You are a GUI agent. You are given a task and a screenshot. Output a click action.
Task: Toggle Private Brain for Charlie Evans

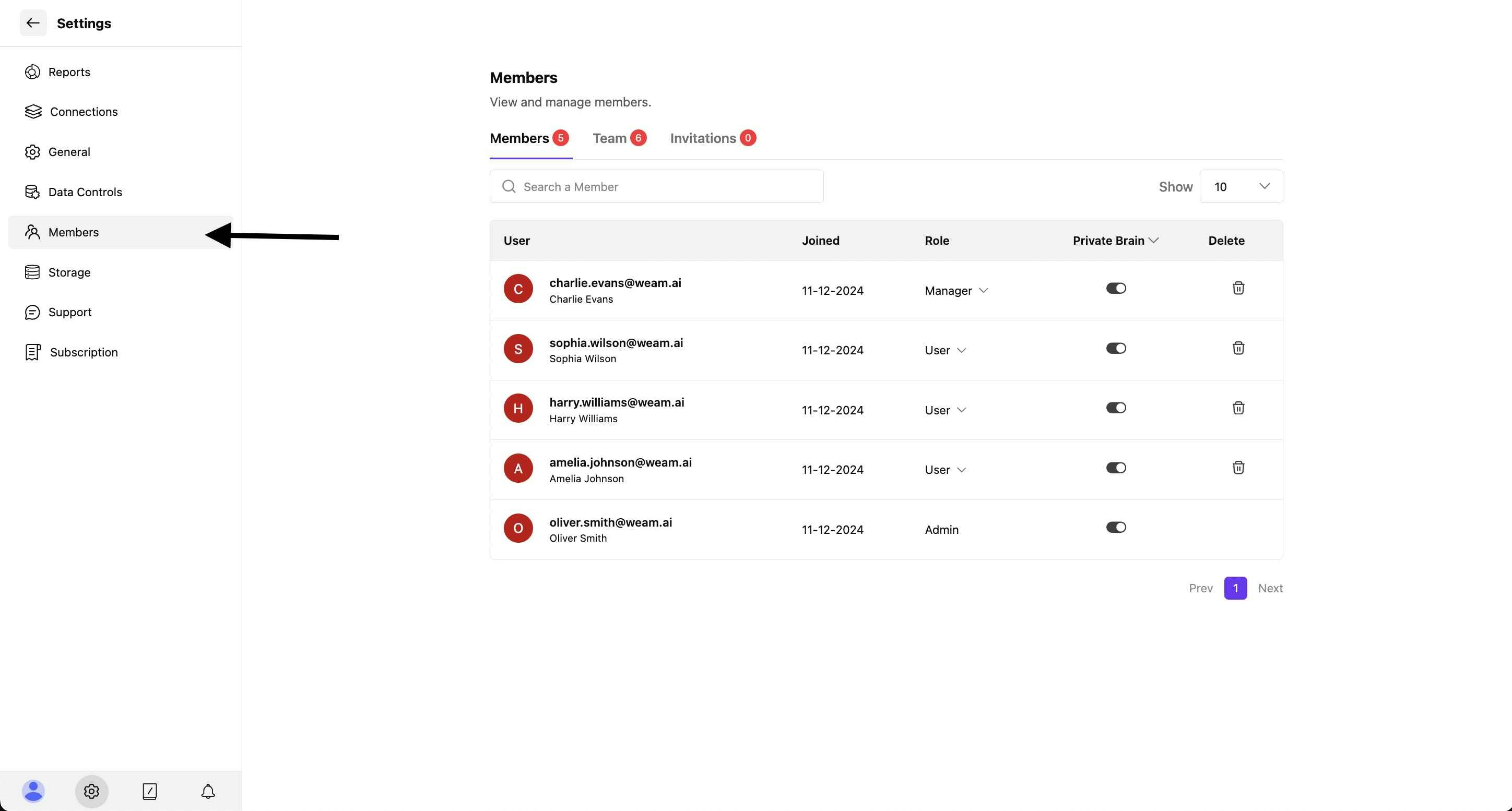[1116, 288]
